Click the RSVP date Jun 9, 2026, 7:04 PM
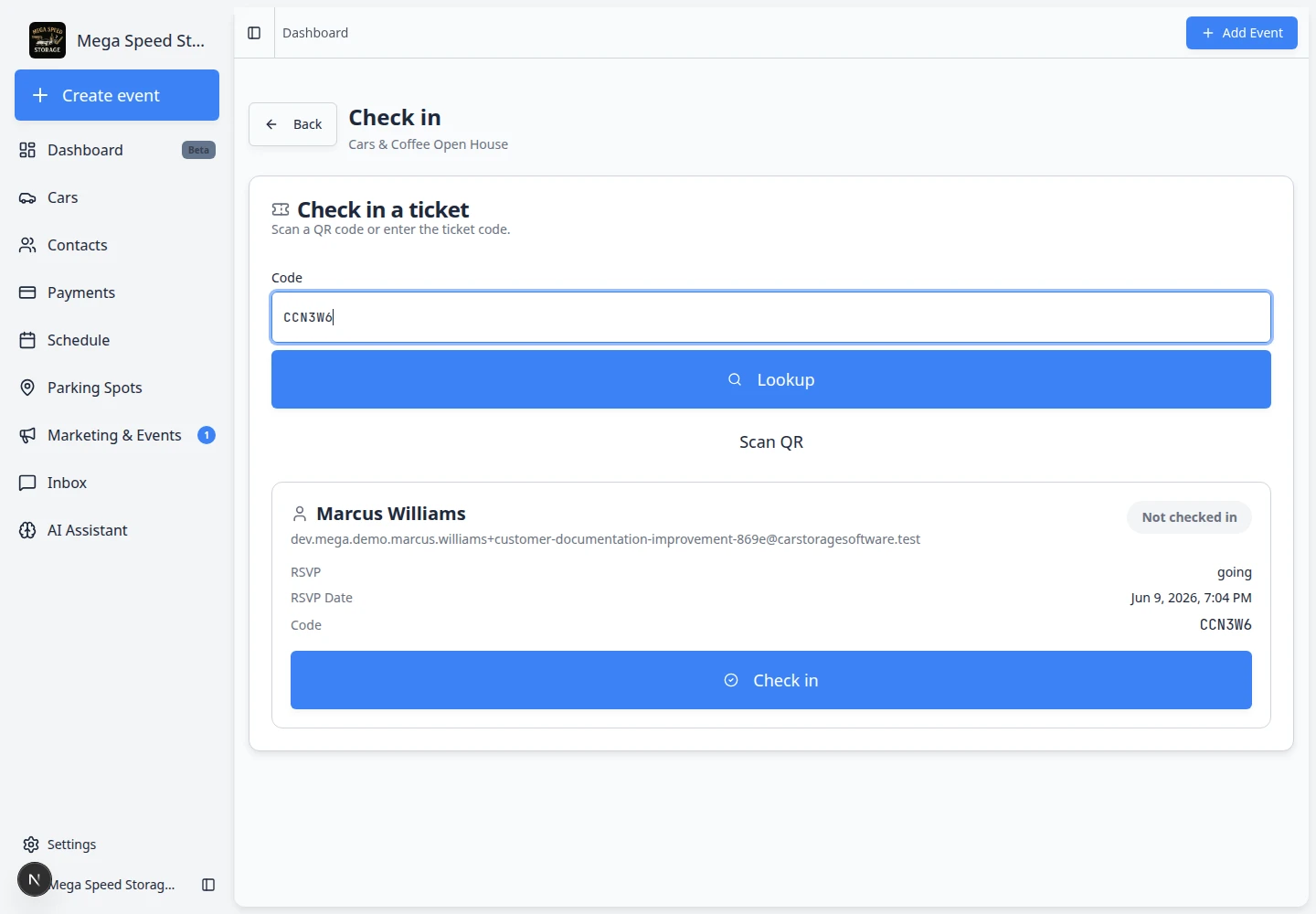The height and width of the screenshot is (914, 1316). [x=1191, y=598]
